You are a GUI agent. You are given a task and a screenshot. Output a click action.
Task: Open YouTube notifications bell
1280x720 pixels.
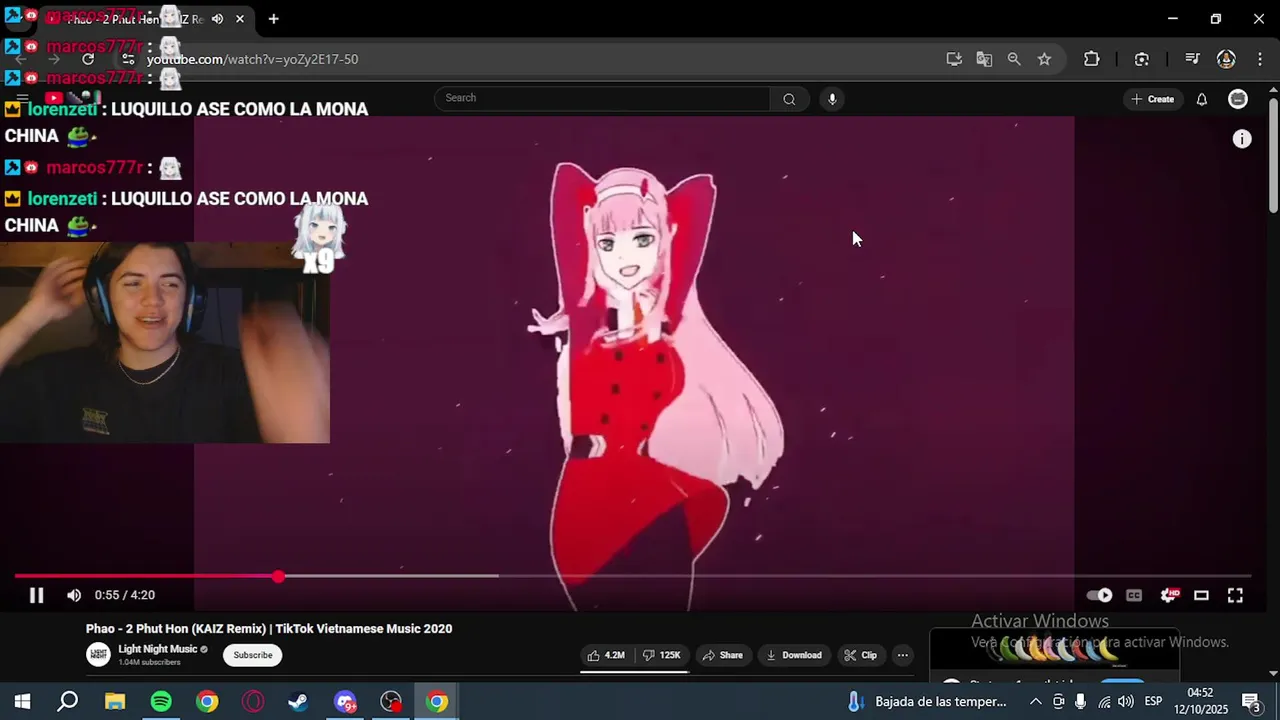[x=1202, y=99]
